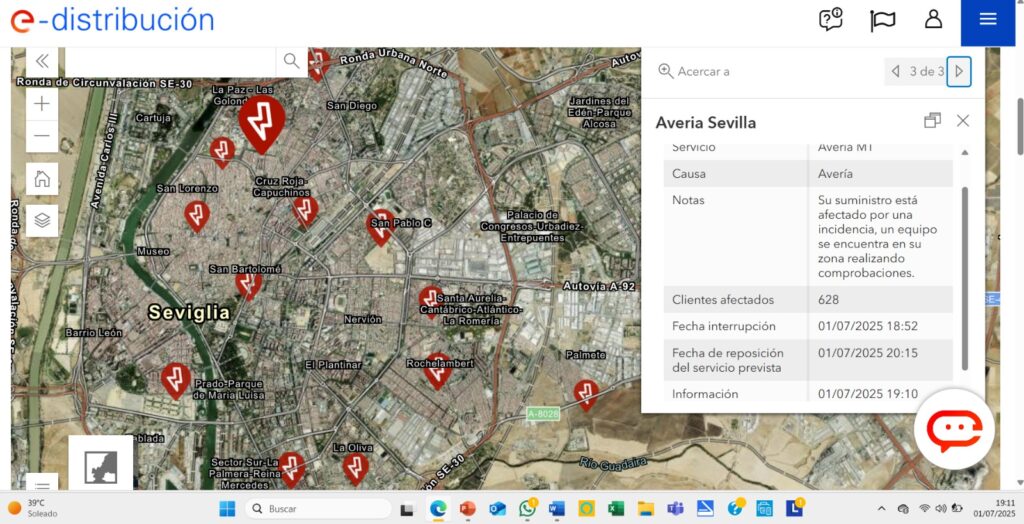1024x524 pixels.
Task: Click the '01/07/2025 19:10' information value
Action: coord(868,393)
